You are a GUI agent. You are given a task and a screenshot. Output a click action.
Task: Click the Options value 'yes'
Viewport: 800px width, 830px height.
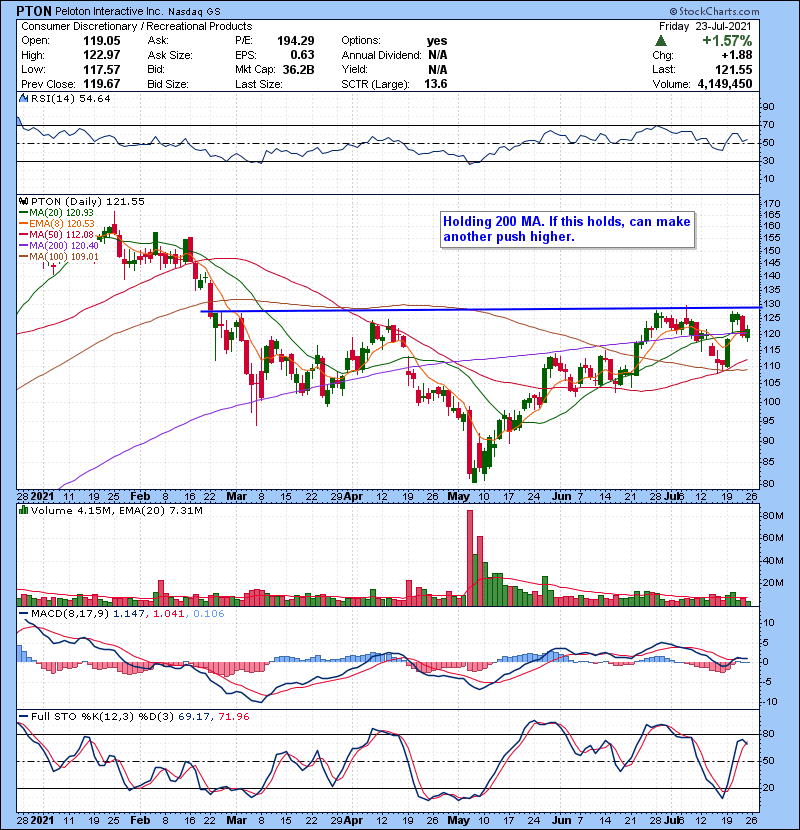click(x=437, y=41)
